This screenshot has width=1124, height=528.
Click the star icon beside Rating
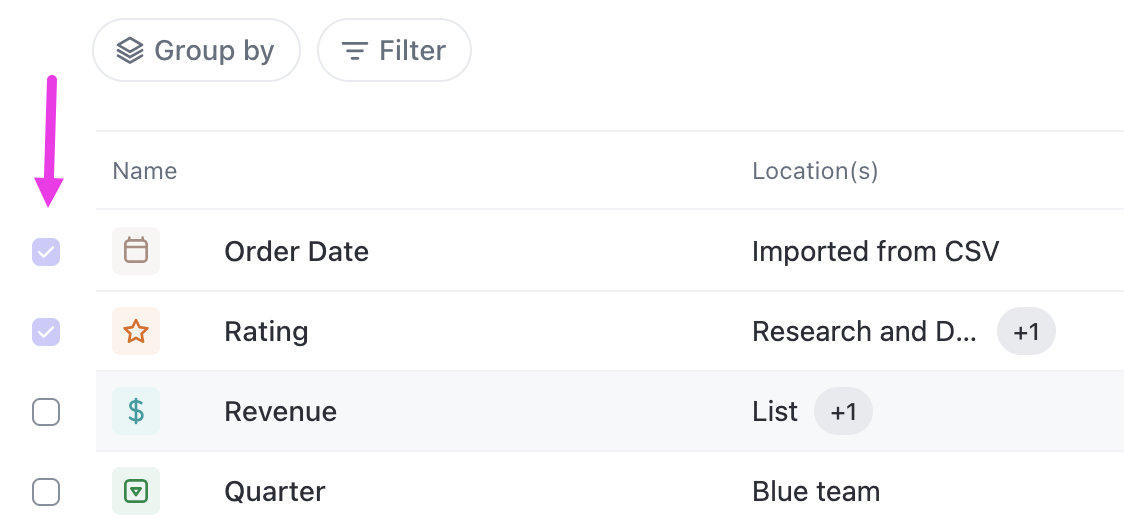pyautogui.click(x=135, y=331)
